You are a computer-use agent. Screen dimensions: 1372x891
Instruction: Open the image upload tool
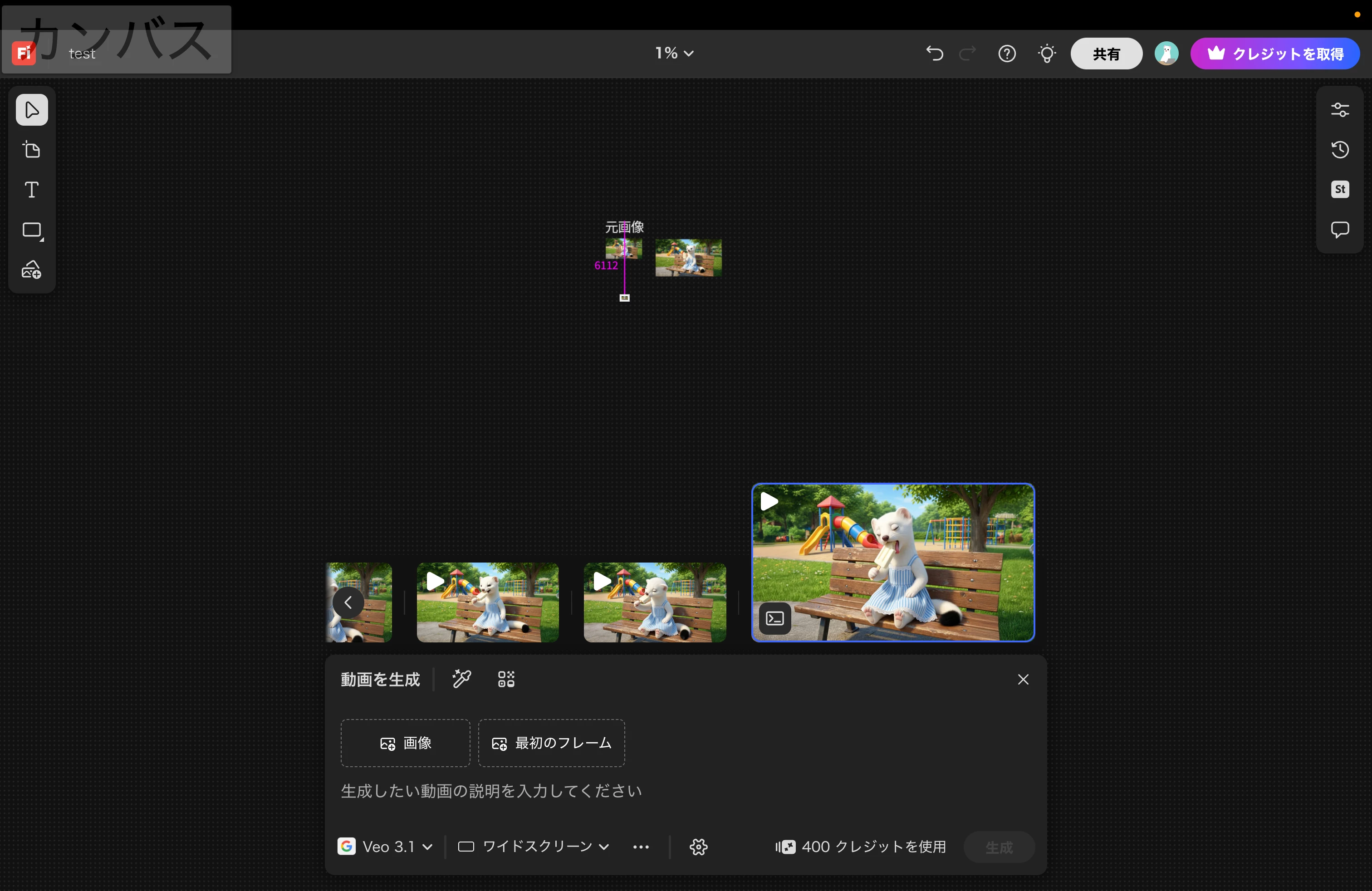[x=32, y=270]
